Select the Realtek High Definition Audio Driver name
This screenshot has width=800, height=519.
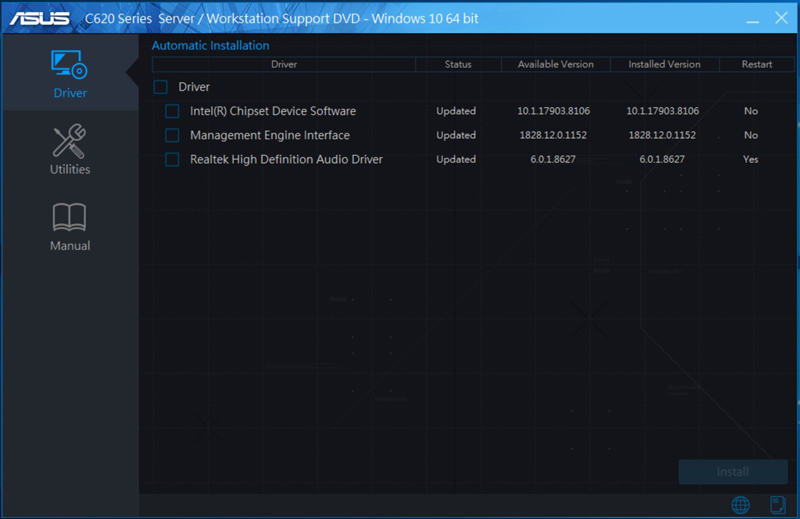pos(286,159)
